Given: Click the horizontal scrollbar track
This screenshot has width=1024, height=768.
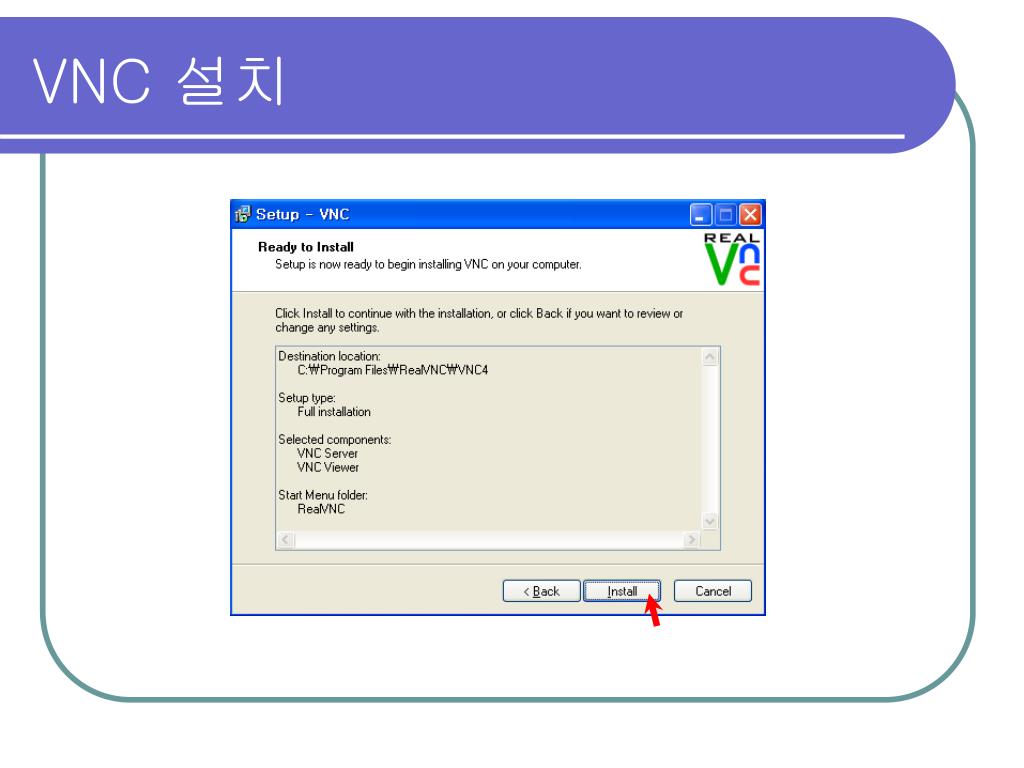Looking at the screenshot, I should pyautogui.click(x=488, y=540).
